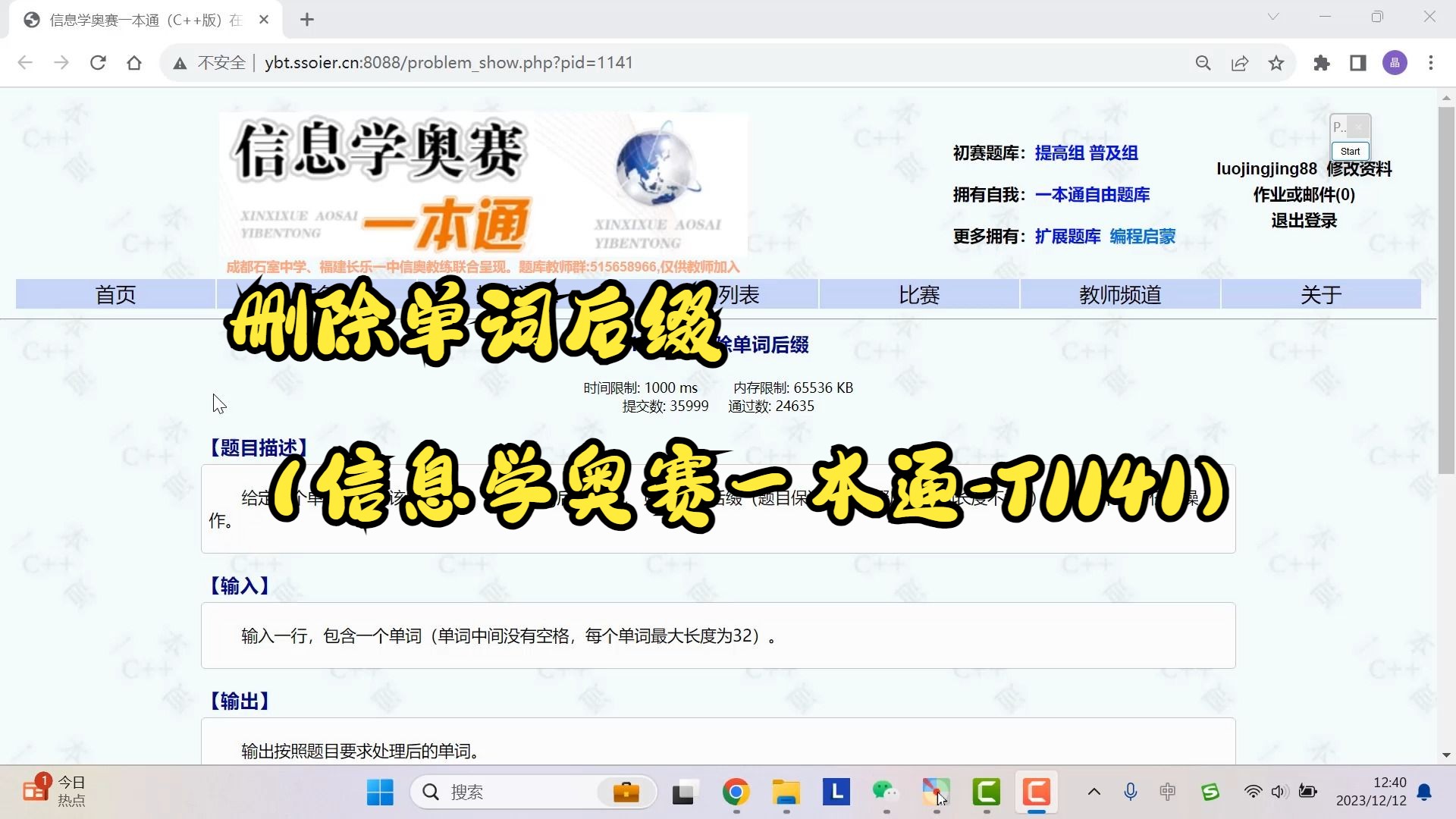Select the 首页 navigation item
Viewport: 1456px width, 819px height.
[x=115, y=294]
